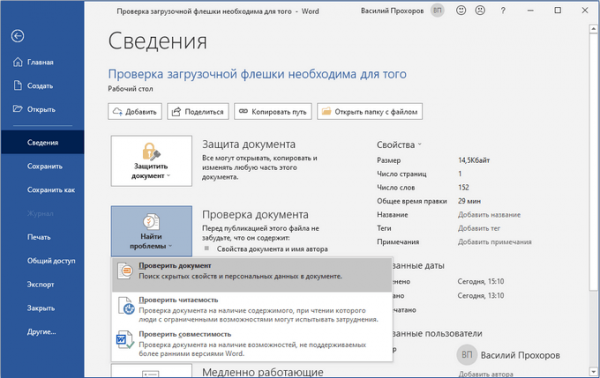The height and width of the screenshot is (378, 600).
Task: Click the Число страниц property label
Action: pyautogui.click(x=401, y=174)
